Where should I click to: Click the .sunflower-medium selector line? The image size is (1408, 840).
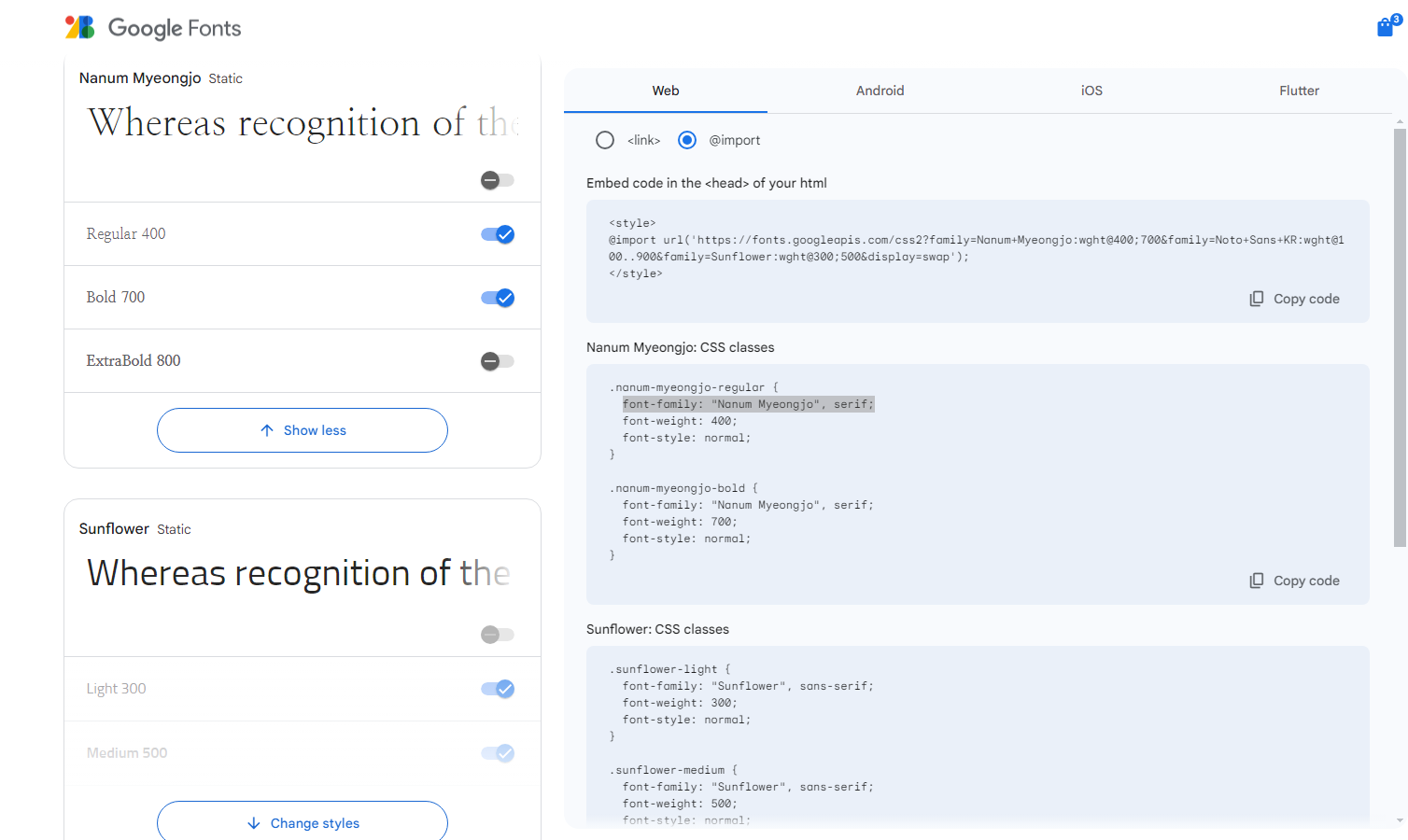tap(673, 770)
